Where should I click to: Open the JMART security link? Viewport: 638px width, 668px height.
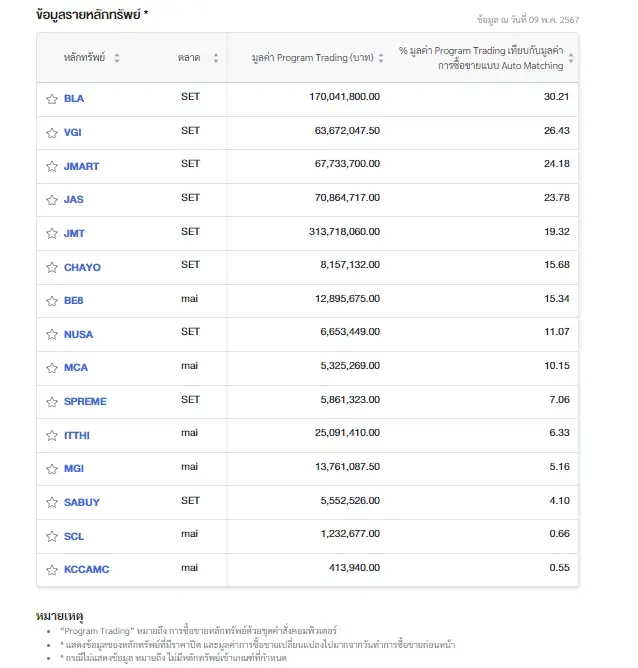point(81,166)
